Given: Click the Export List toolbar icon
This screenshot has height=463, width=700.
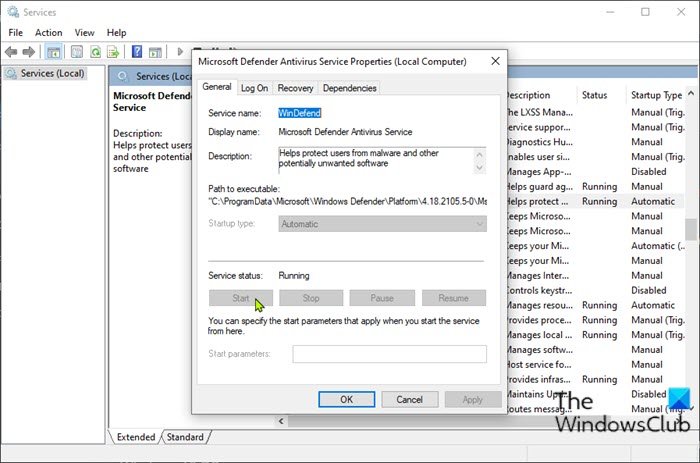Looking at the screenshot, I should [113, 52].
